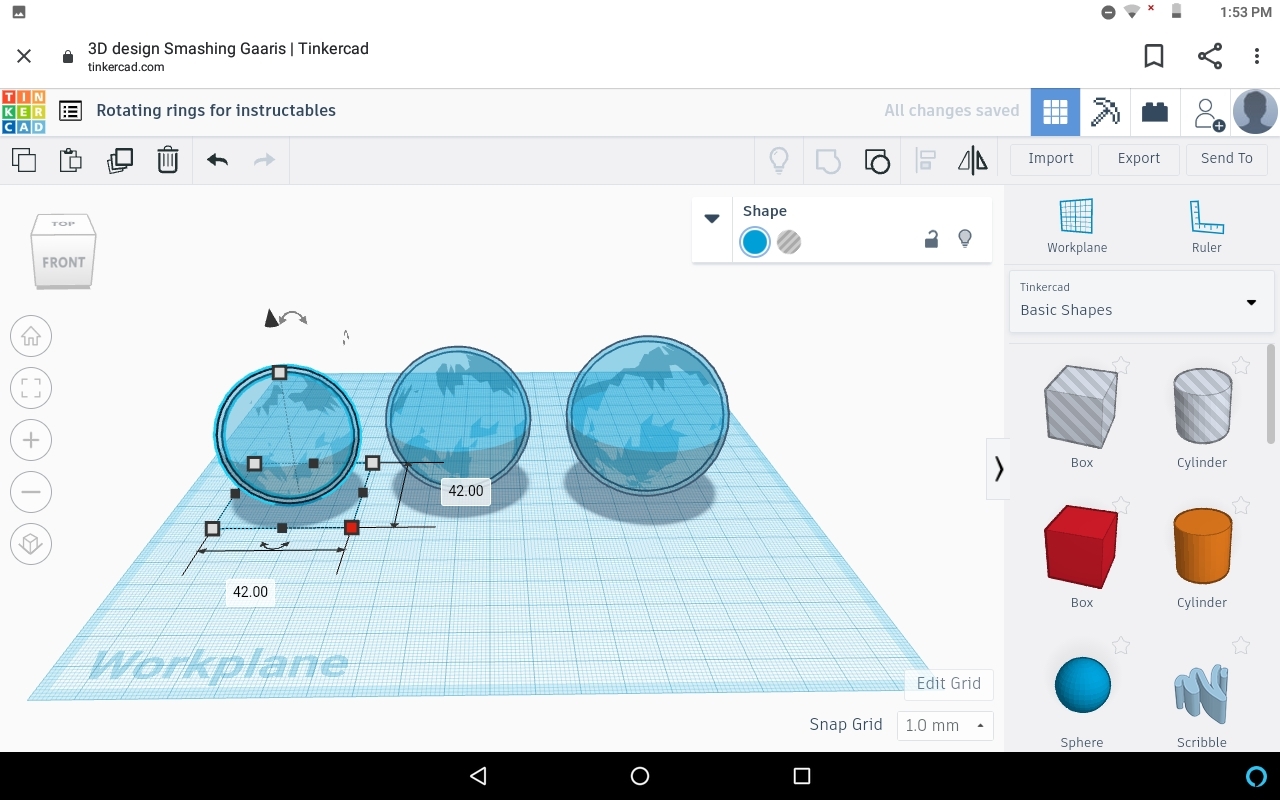
Task: Click the red corner resize handle
Action: coord(351,527)
